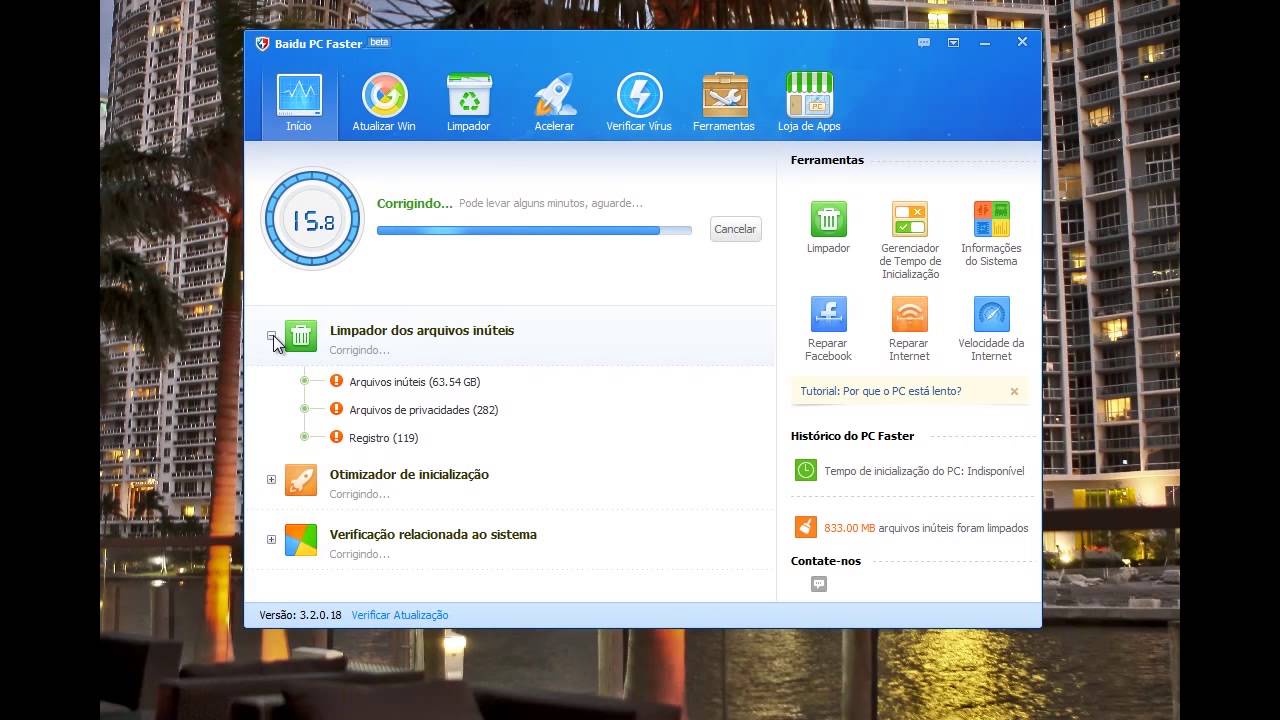This screenshot has height=720, width=1280.
Task: Click the 15.8 score gauge
Action: [x=312, y=219]
